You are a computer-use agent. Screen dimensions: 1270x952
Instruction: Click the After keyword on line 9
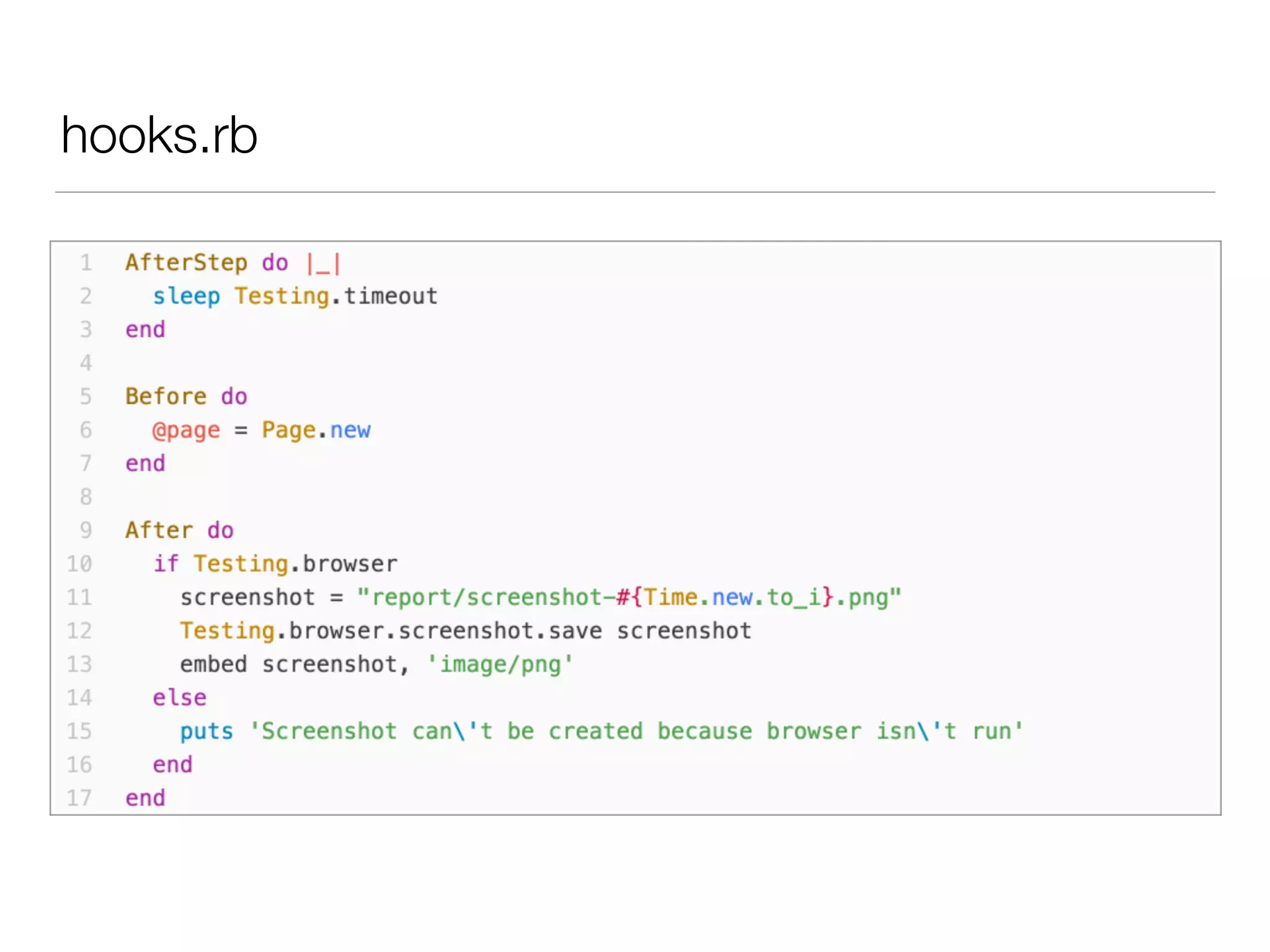159,531
